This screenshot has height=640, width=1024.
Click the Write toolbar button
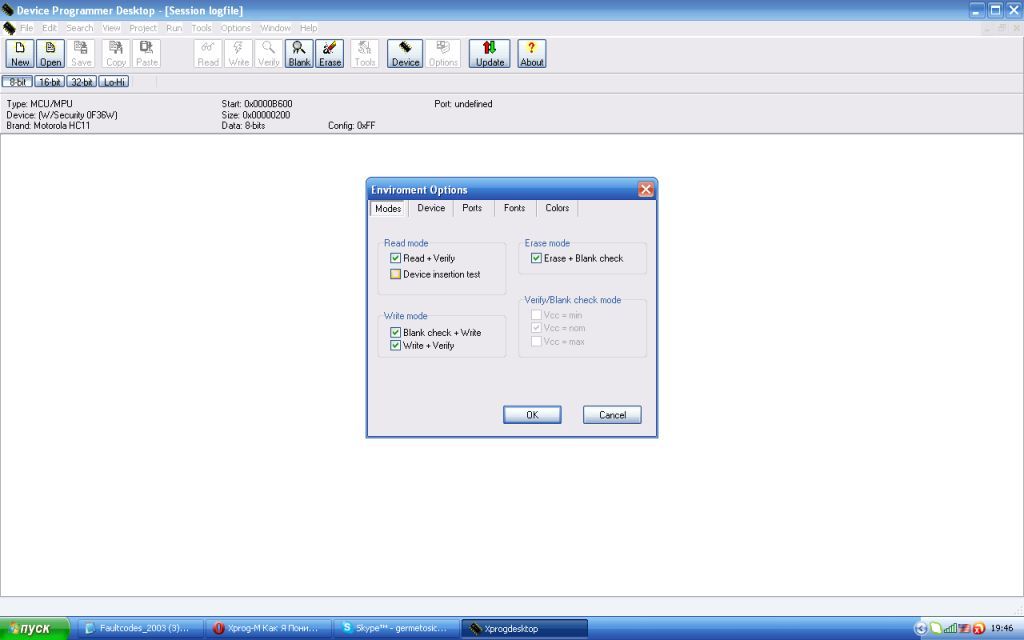coord(238,54)
